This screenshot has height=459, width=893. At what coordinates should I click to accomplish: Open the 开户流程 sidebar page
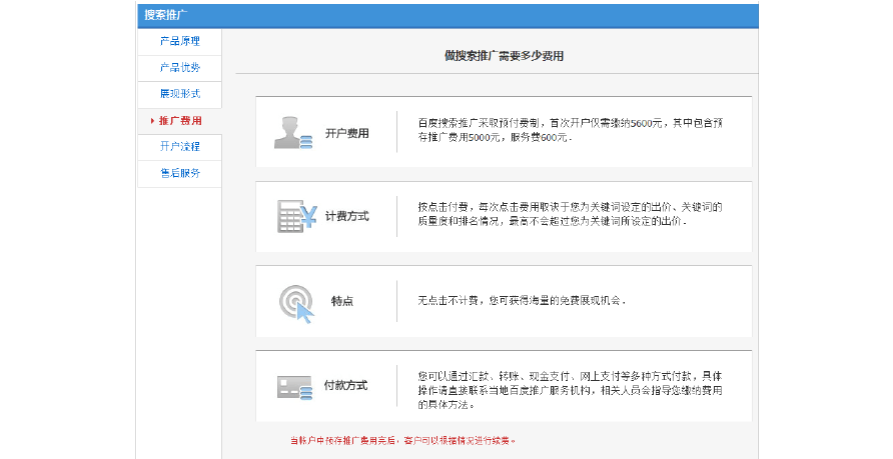tap(180, 147)
